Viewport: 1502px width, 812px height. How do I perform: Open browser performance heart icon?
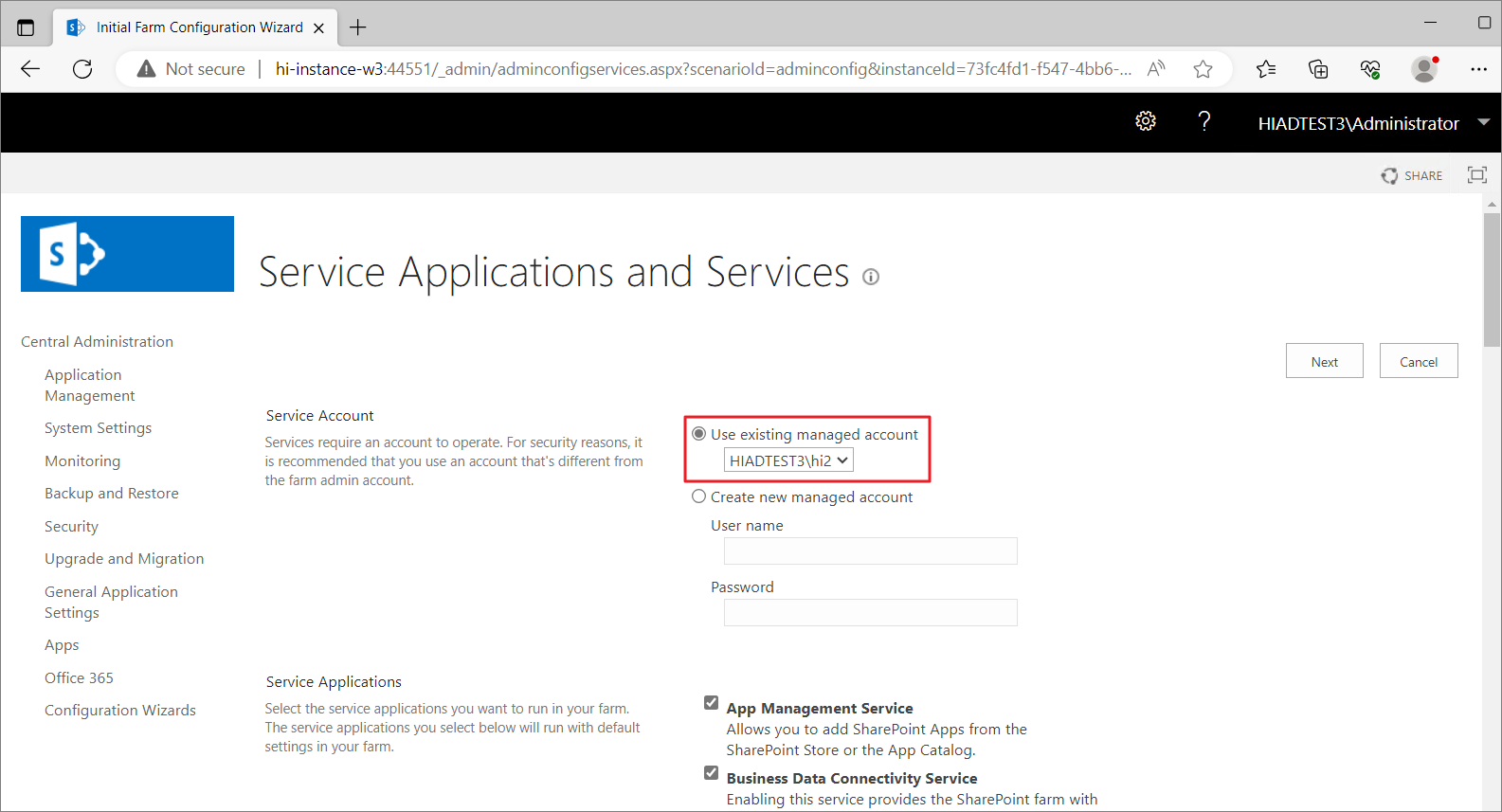(1370, 68)
